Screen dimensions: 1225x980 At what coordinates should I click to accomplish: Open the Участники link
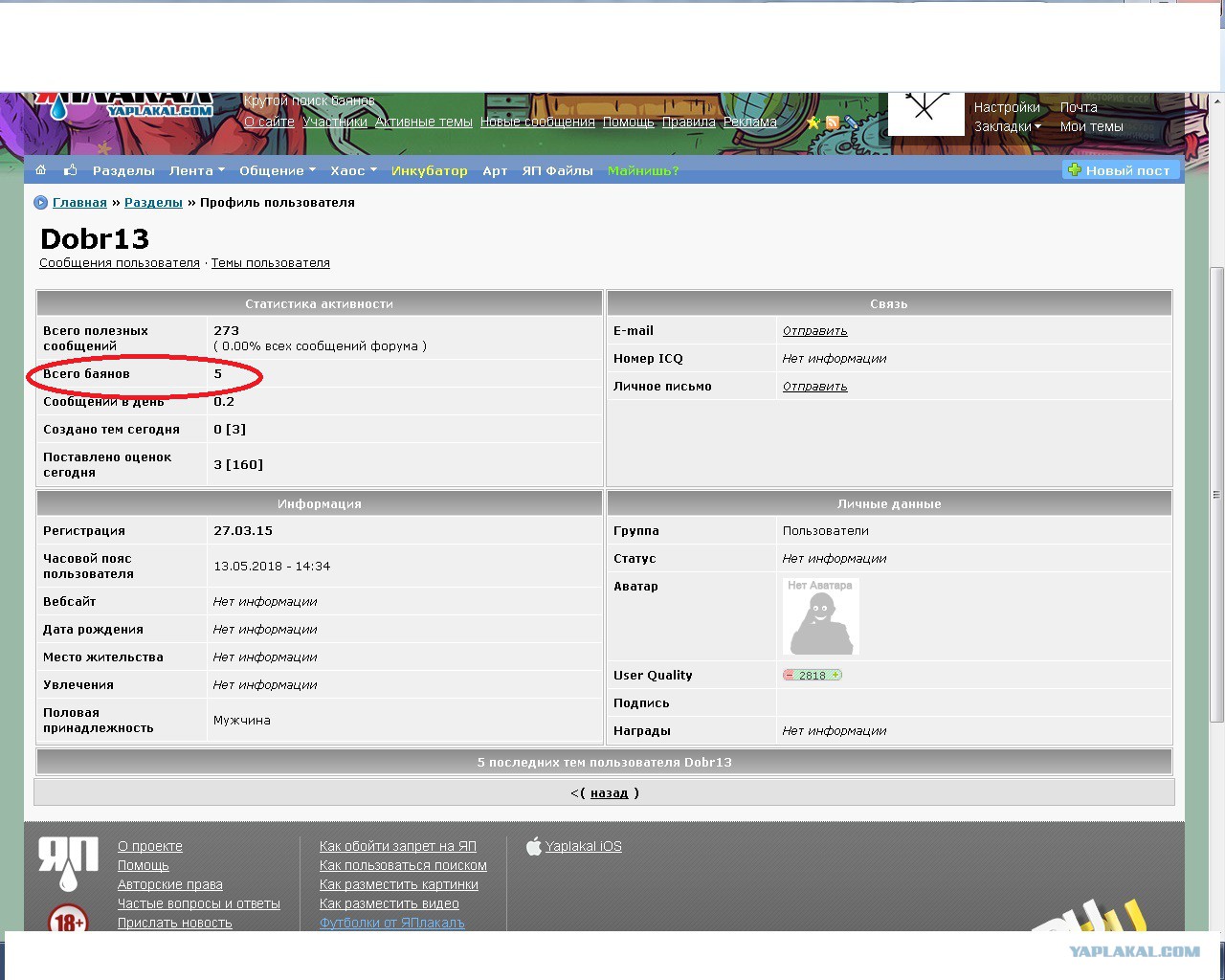[x=335, y=122]
